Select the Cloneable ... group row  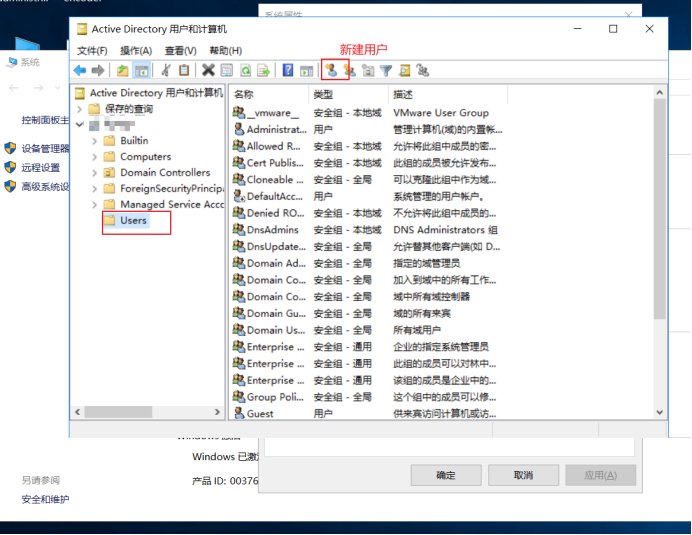pyautogui.click(x=367, y=180)
